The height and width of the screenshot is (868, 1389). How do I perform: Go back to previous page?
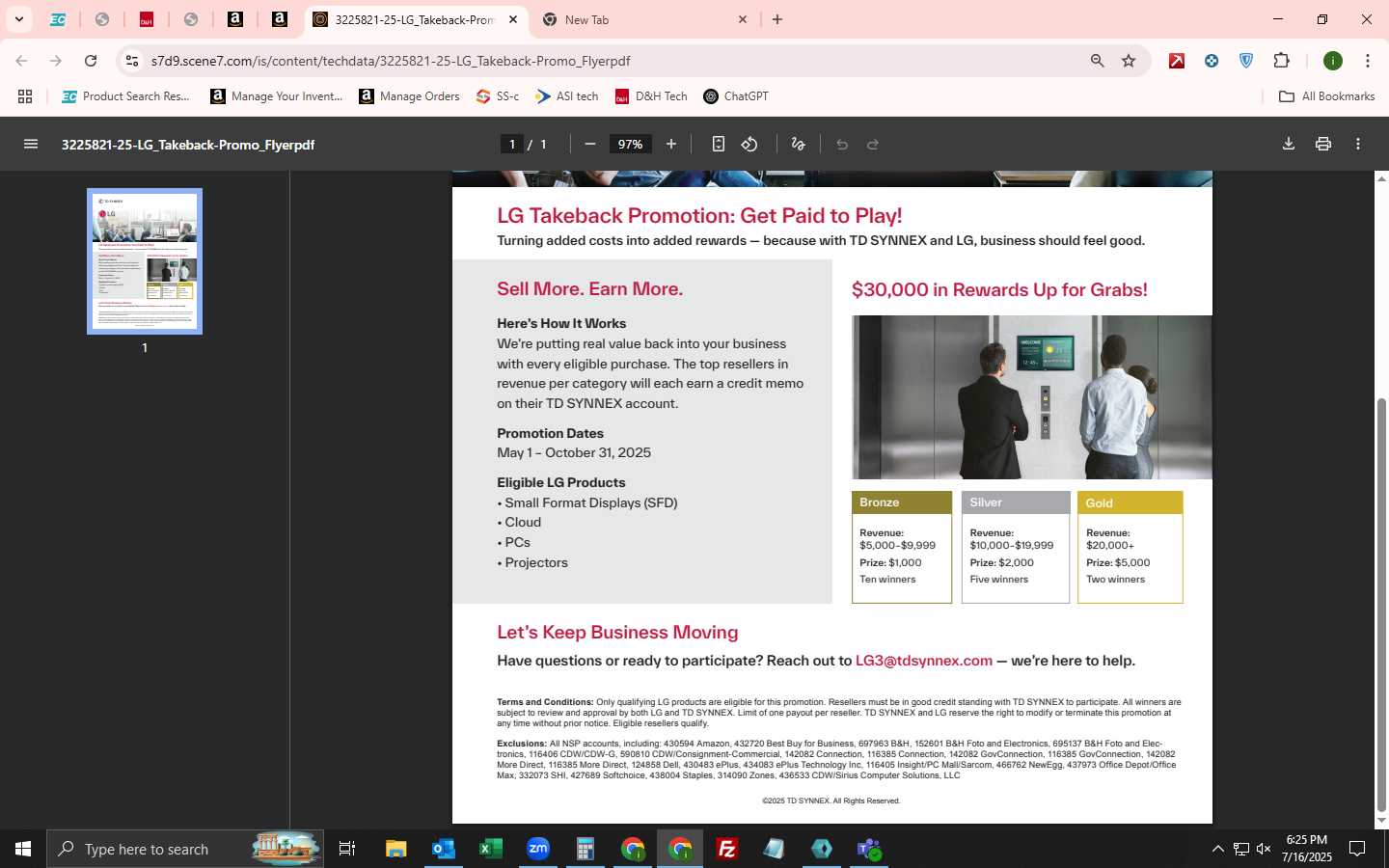[21, 61]
